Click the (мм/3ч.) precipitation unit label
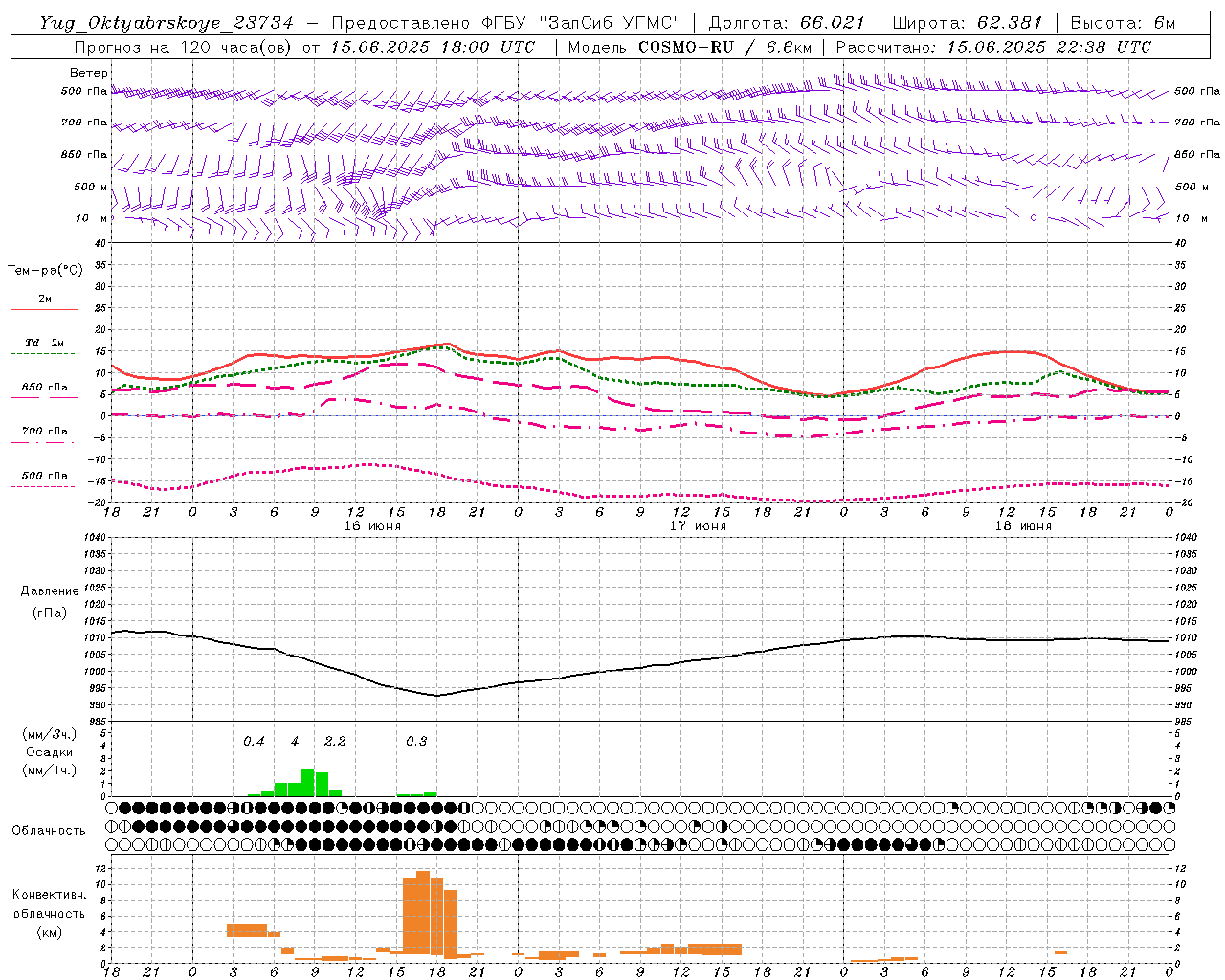The height and width of the screenshot is (980, 1225). pyautogui.click(x=49, y=734)
